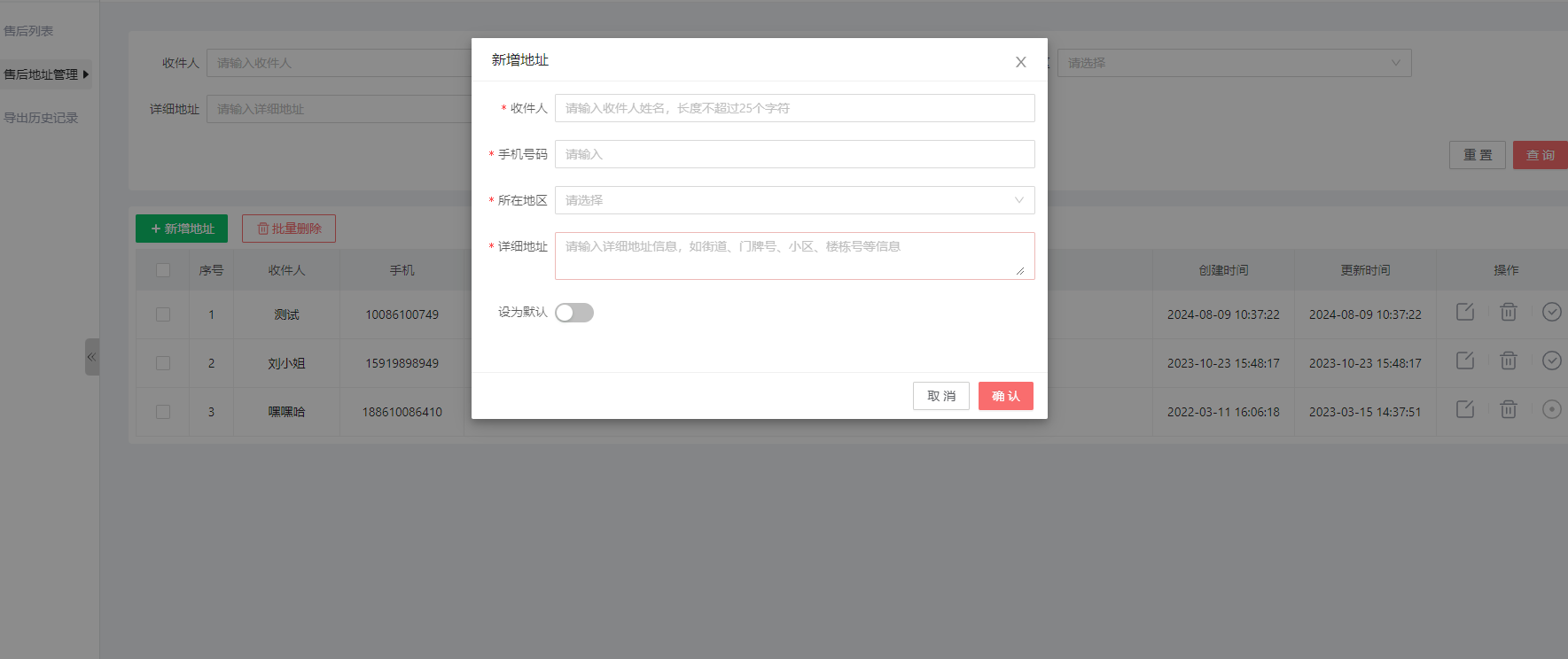Click the edit icon for 测试 row
This screenshot has height=659, width=1568.
(1464, 312)
